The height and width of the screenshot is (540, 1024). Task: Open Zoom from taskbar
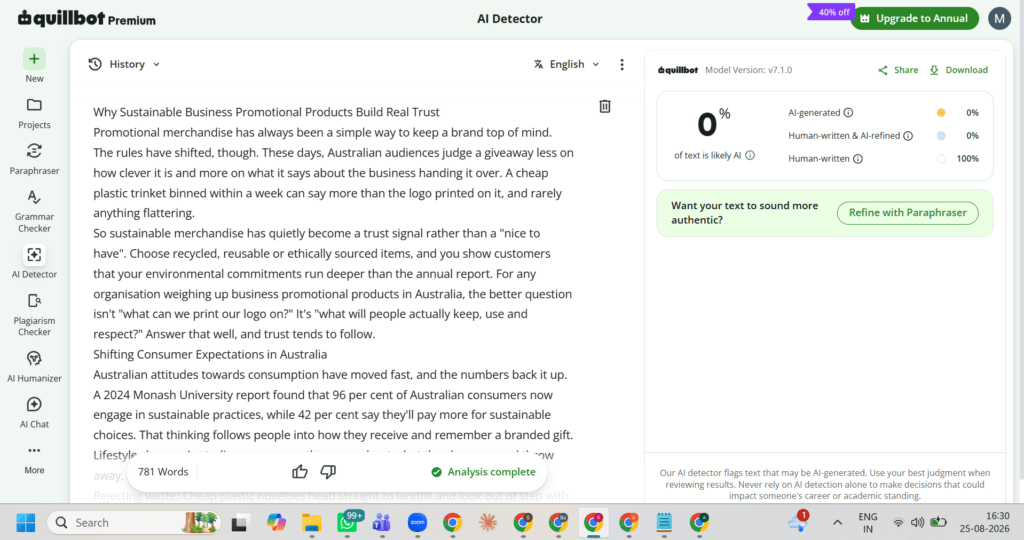click(x=417, y=522)
